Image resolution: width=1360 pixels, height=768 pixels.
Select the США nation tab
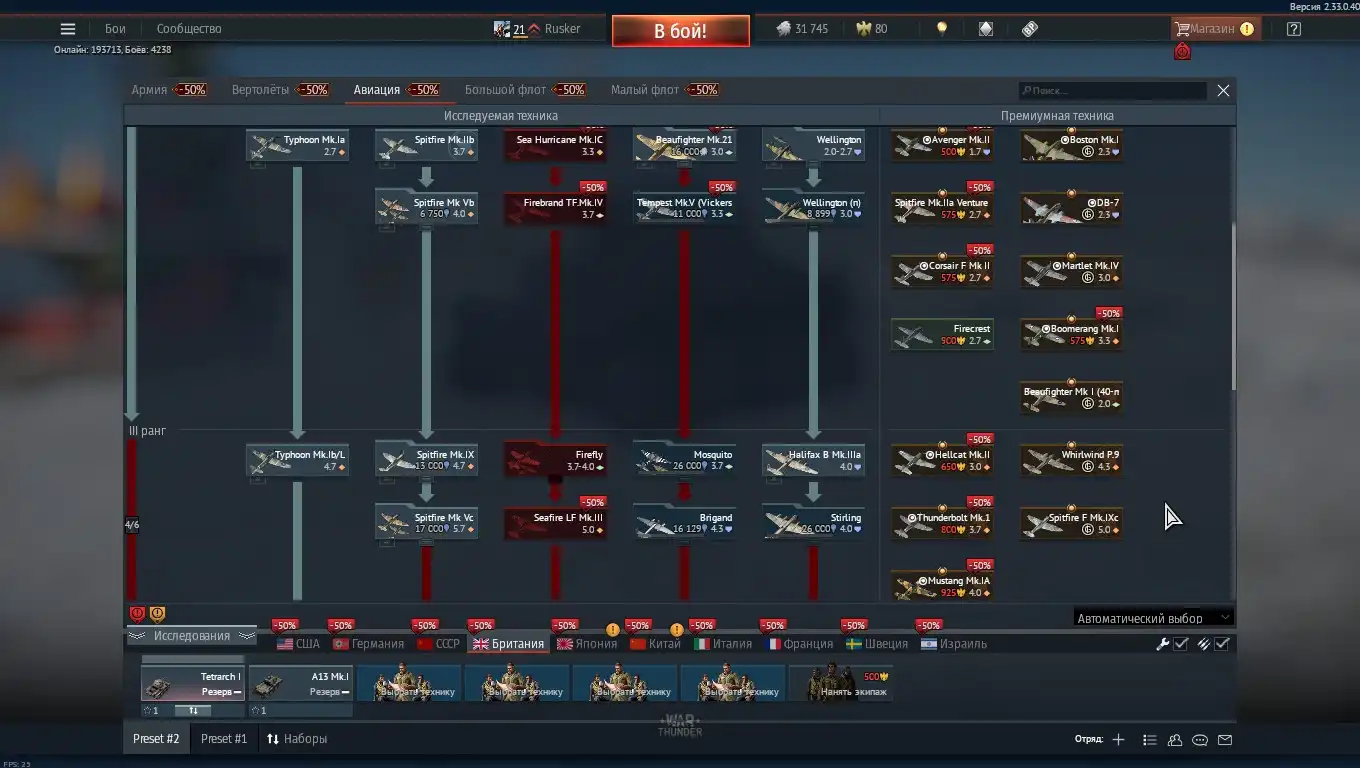point(298,644)
